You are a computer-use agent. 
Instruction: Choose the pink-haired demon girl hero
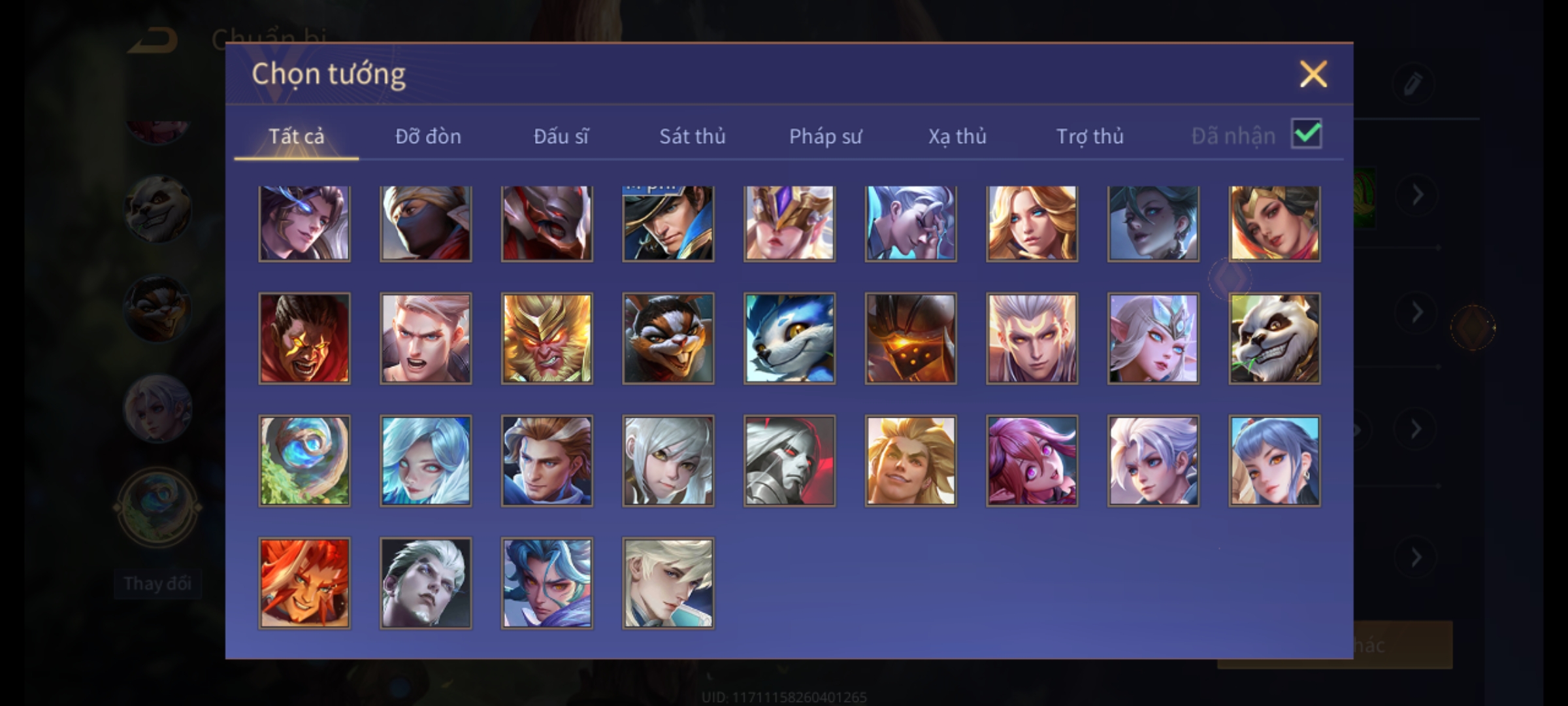pyautogui.click(x=1032, y=461)
